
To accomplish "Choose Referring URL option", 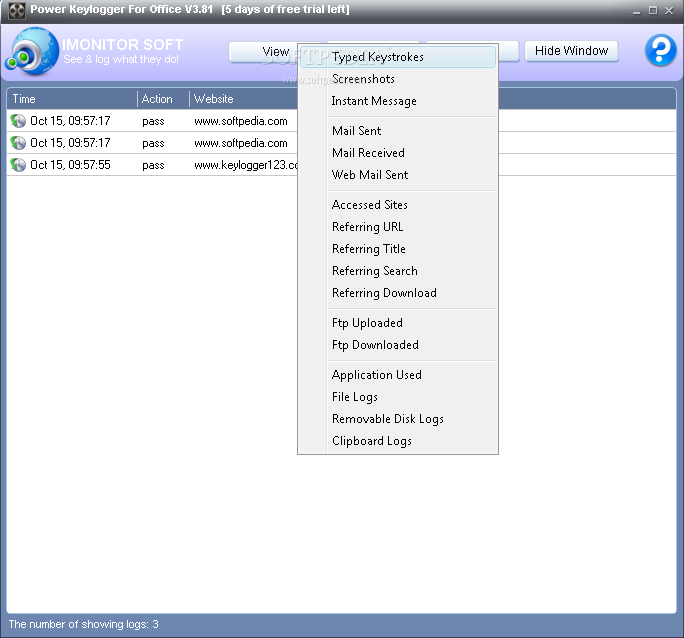I will click(398, 227).
